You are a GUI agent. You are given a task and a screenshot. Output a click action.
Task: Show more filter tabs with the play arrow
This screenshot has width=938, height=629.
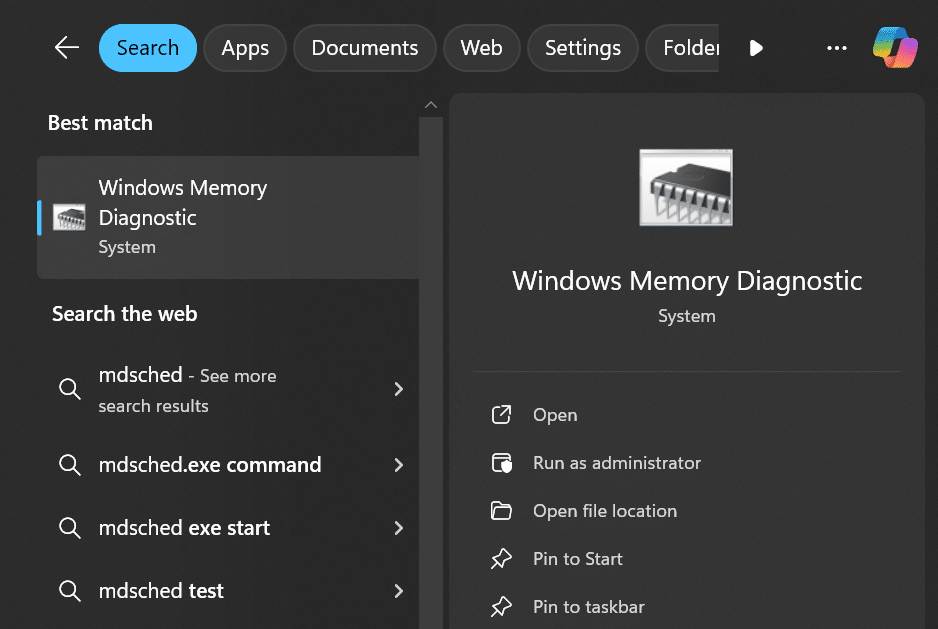756,48
